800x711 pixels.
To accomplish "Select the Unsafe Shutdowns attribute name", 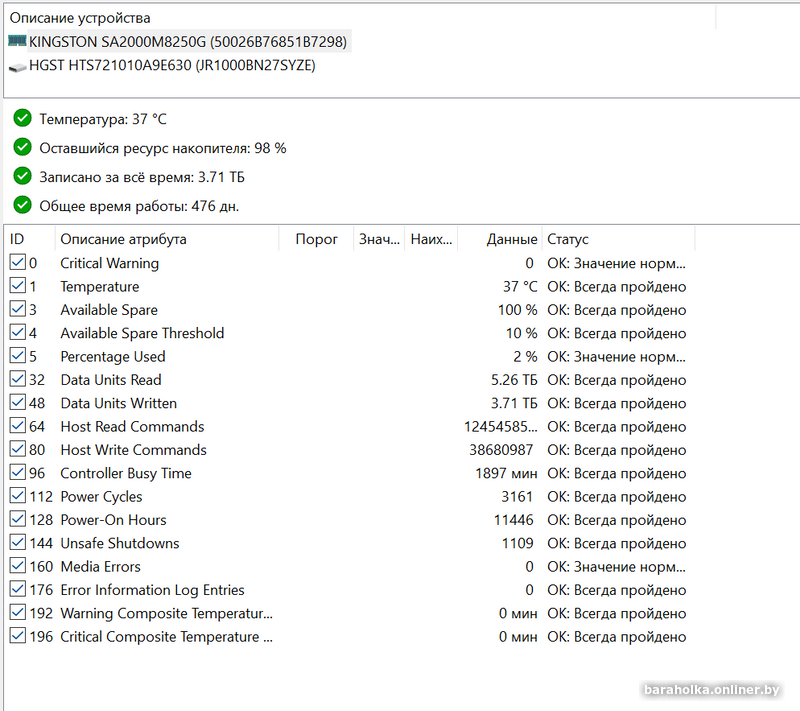I will coord(120,543).
